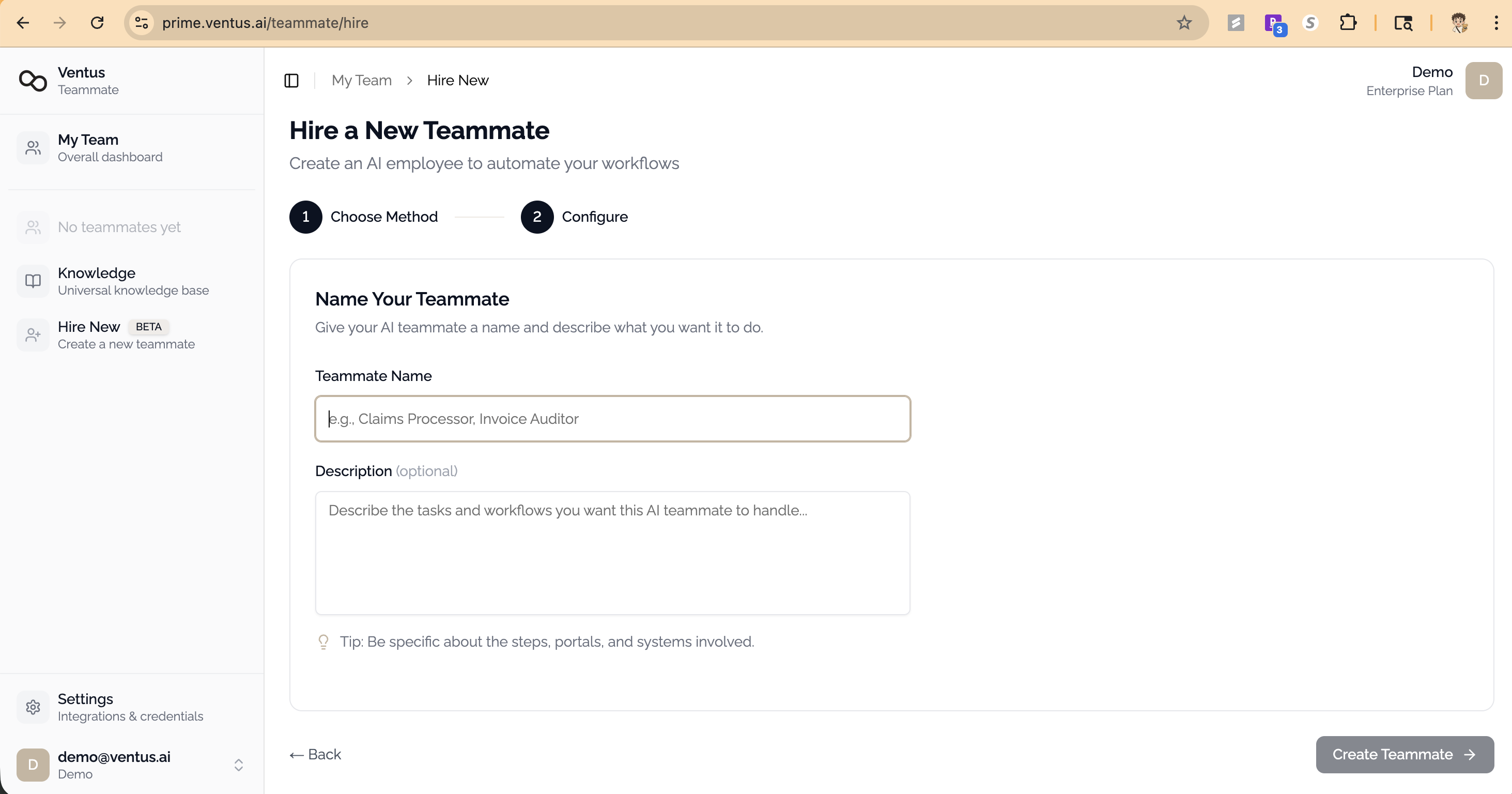This screenshot has width=1512, height=794.
Task: Click the Ventus logo in the sidebar
Action: tap(33, 81)
